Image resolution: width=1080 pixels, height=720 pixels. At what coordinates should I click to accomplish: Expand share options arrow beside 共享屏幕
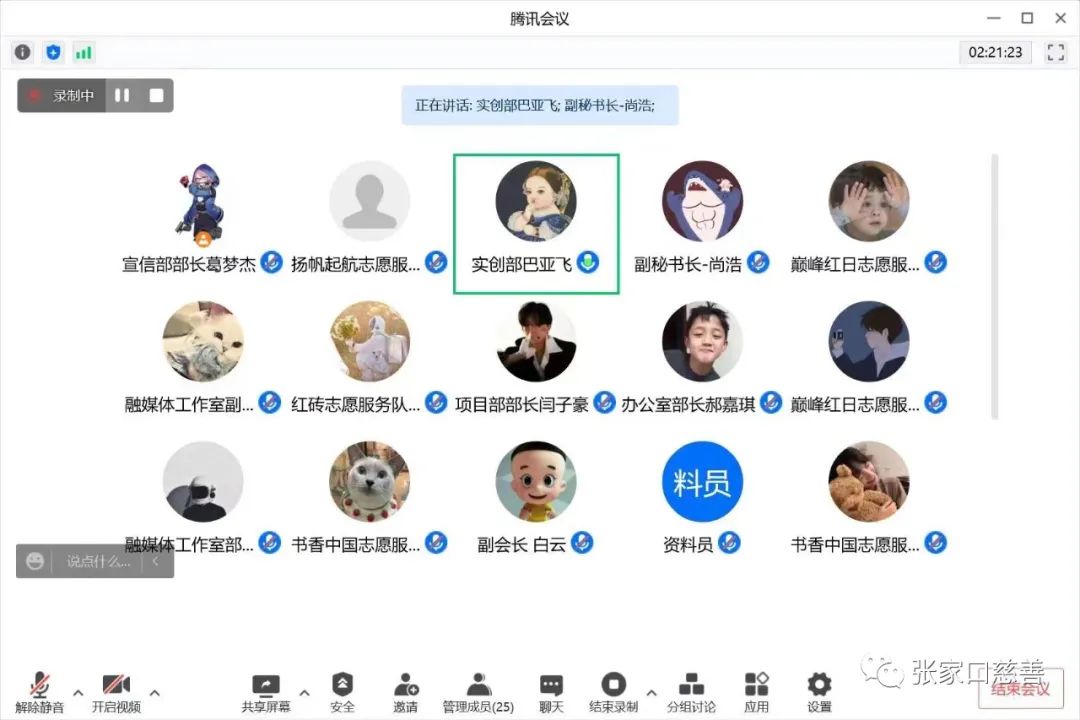point(304,692)
